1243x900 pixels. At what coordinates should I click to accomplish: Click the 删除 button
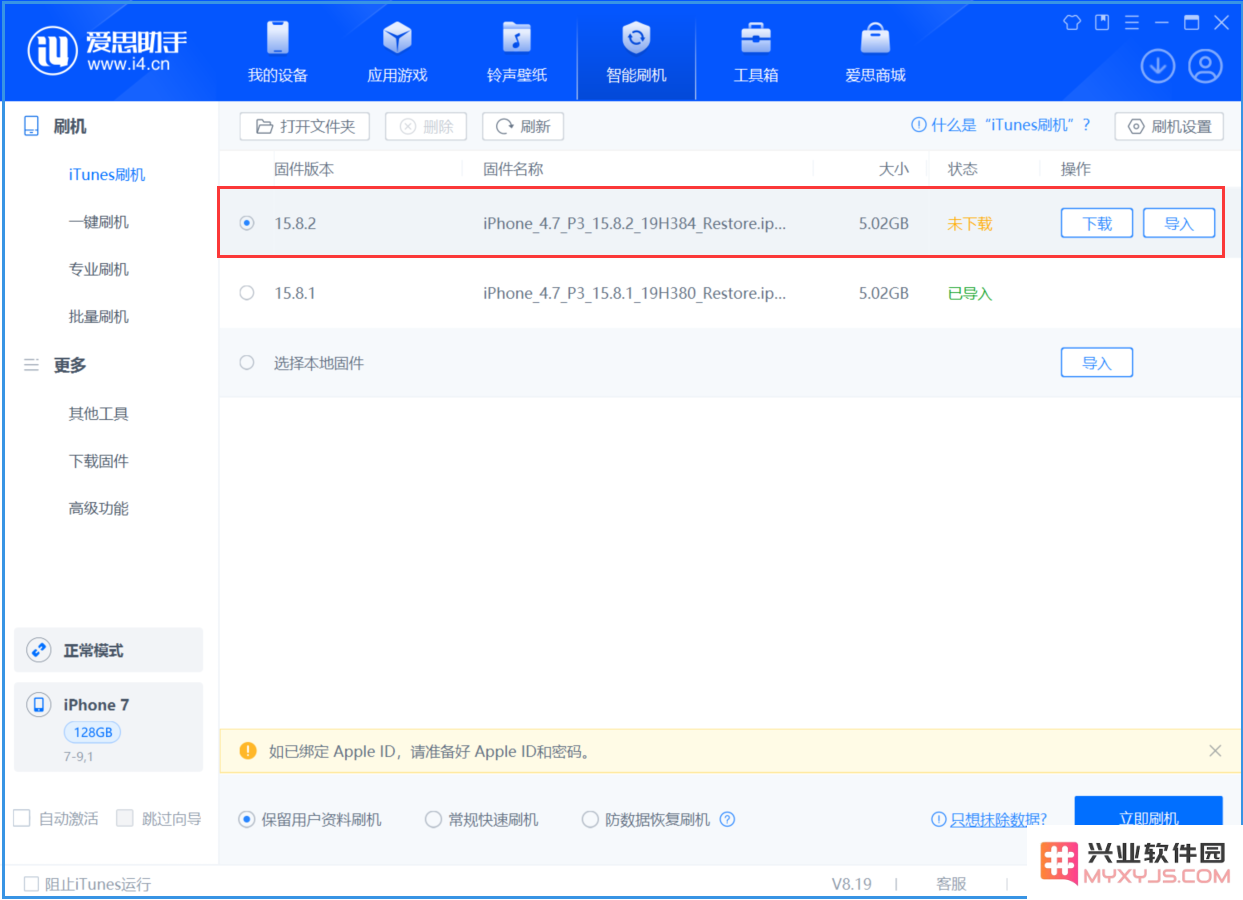pos(426,127)
